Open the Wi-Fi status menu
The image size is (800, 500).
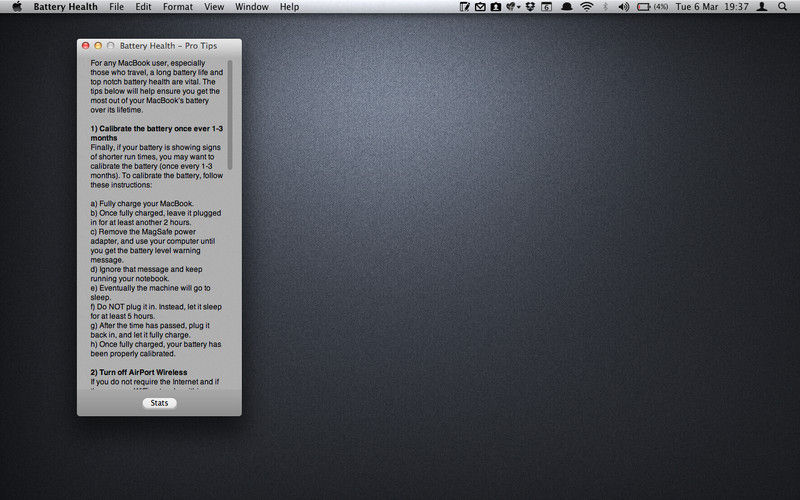click(x=587, y=7)
